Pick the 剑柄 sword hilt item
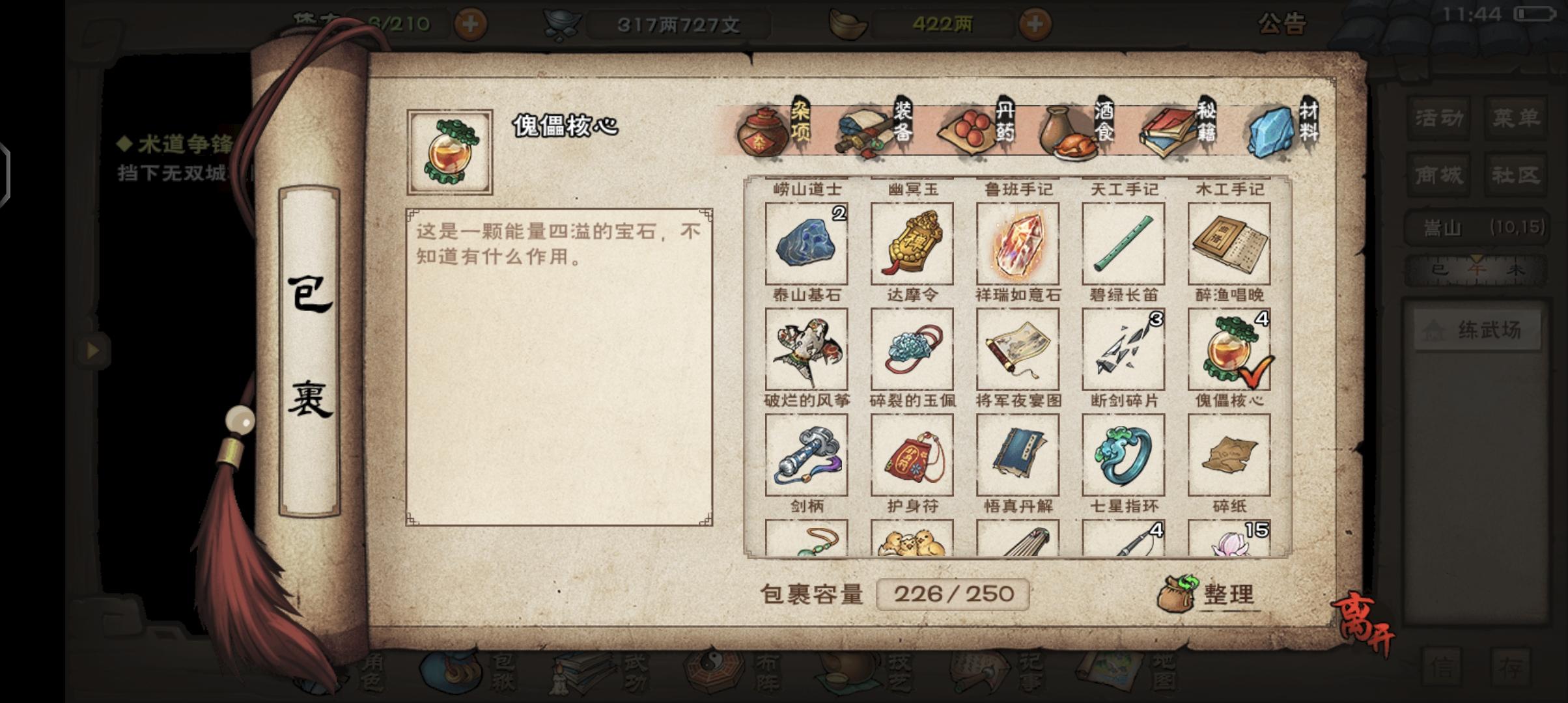Image resolution: width=1568 pixels, height=703 pixels. point(806,454)
